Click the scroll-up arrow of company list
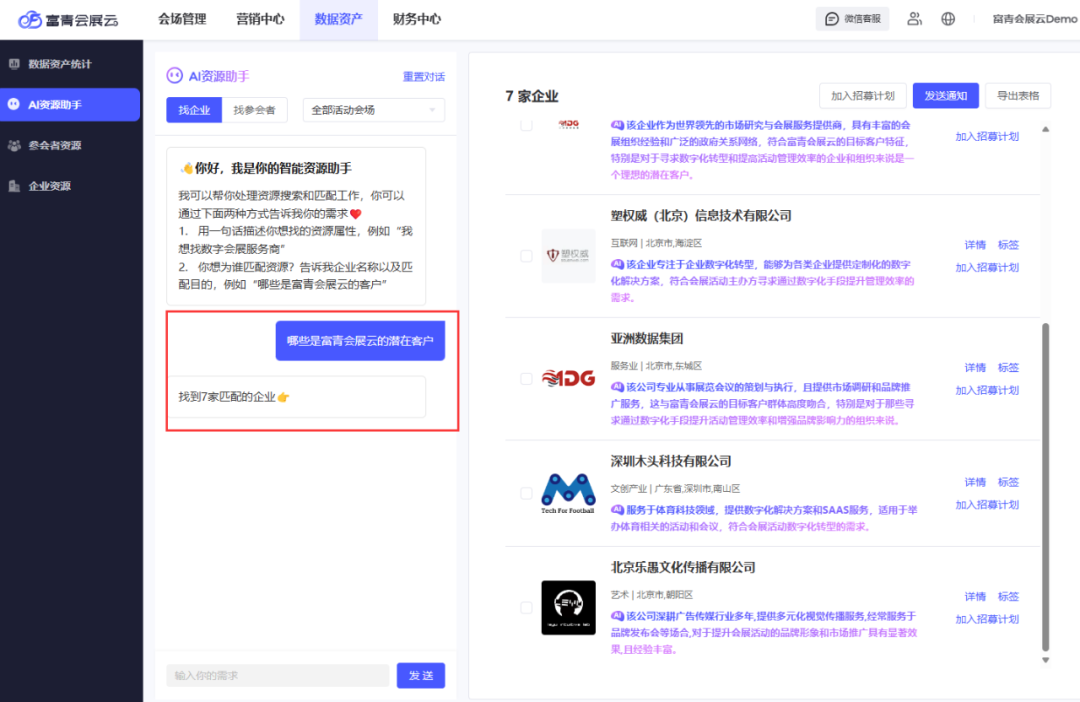This screenshot has width=1080, height=702. (1046, 130)
